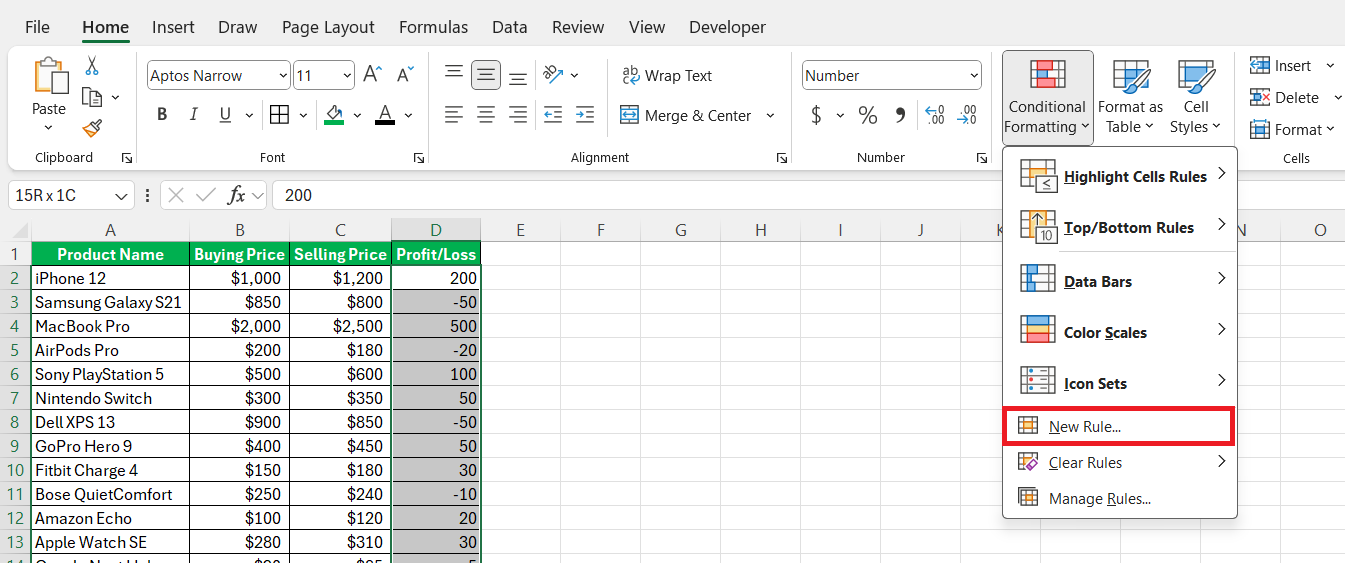The image size is (1345, 563).
Task: Expand Merge & Center dropdown arrow
Action: pos(770,115)
